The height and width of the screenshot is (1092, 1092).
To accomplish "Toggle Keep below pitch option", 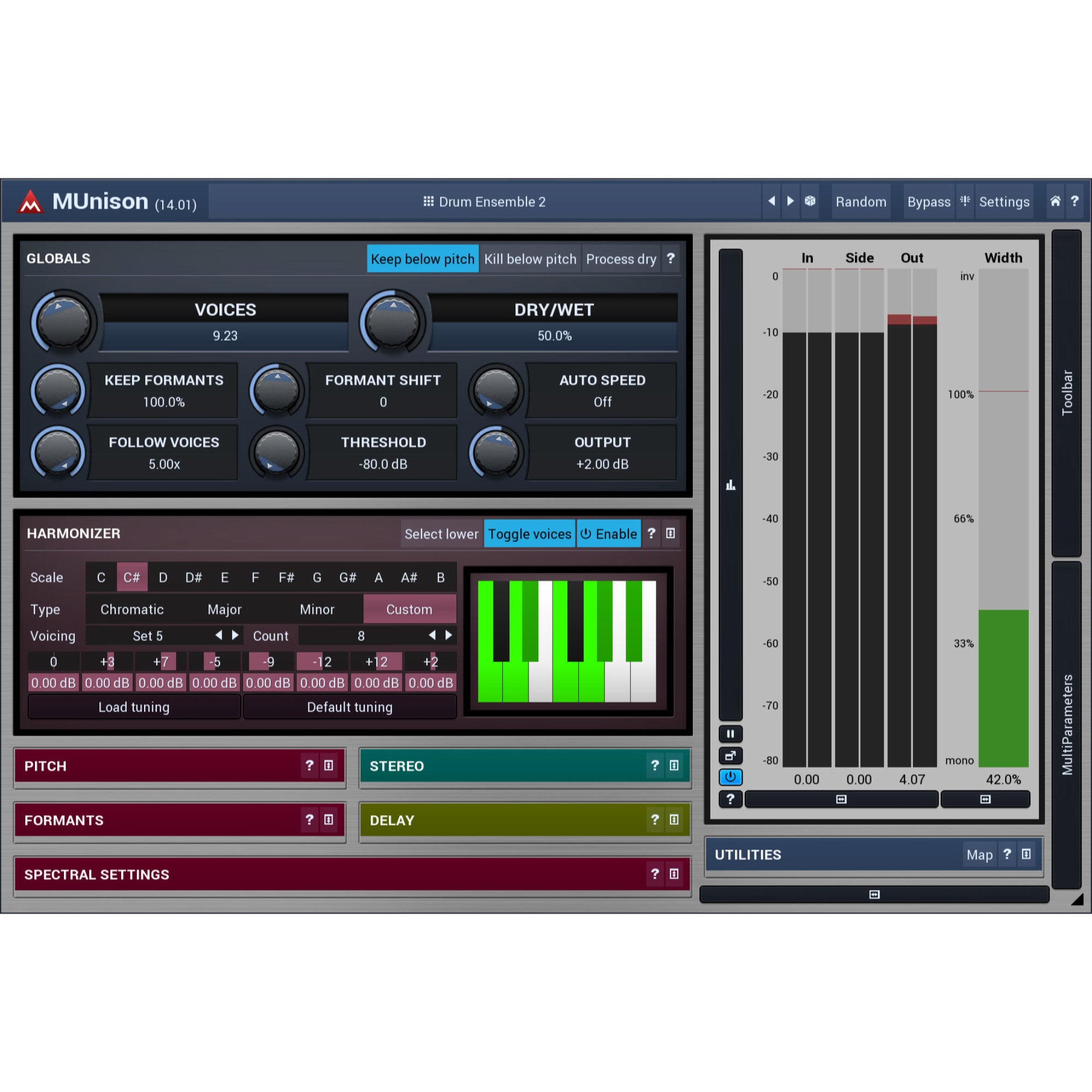I will pyautogui.click(x=422, y=259).
